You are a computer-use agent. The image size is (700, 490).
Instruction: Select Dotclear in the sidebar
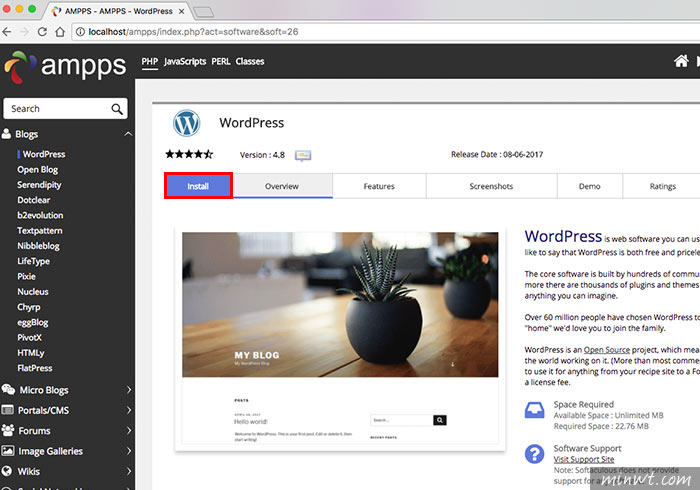[x=33, y=200]
